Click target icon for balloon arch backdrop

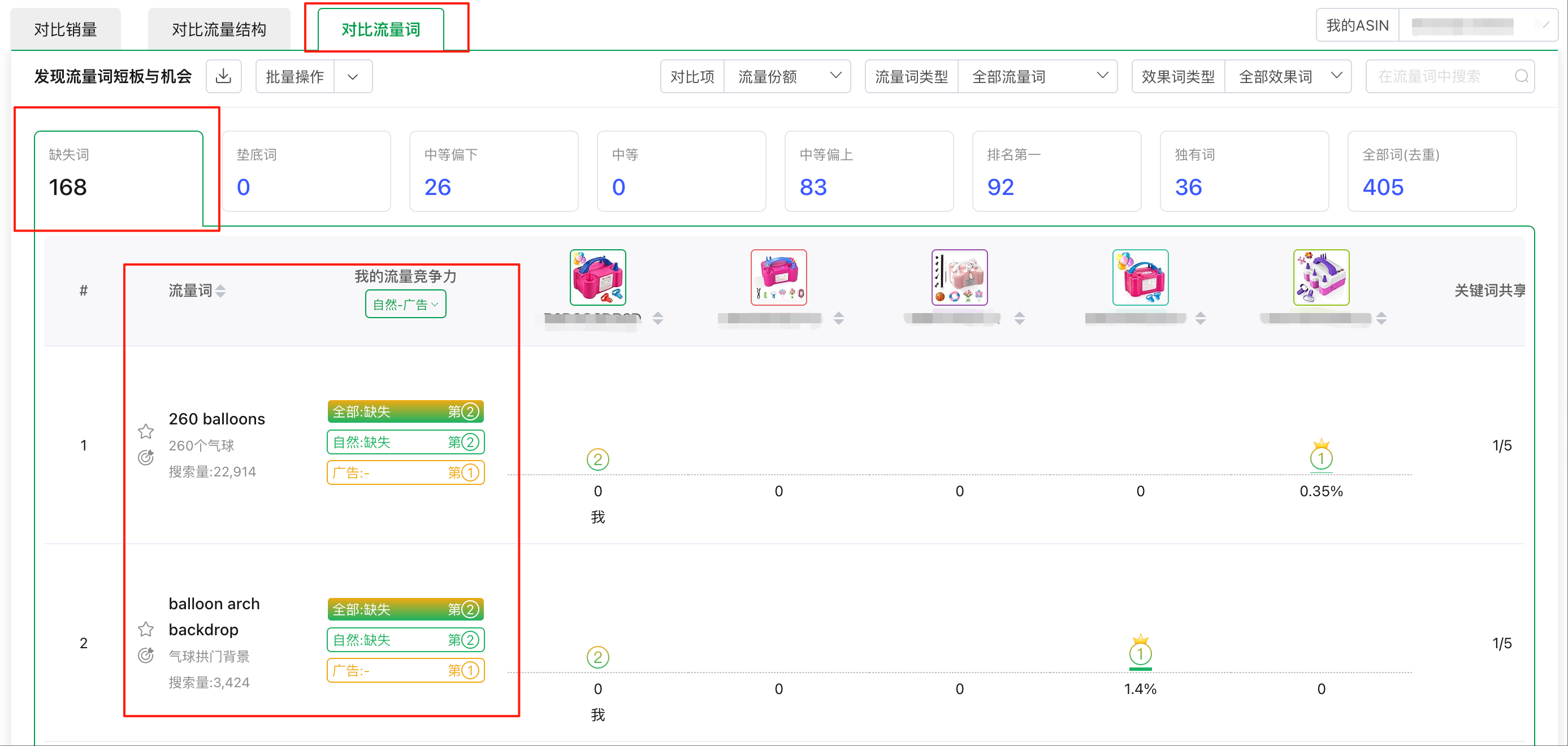pos(145,656)
